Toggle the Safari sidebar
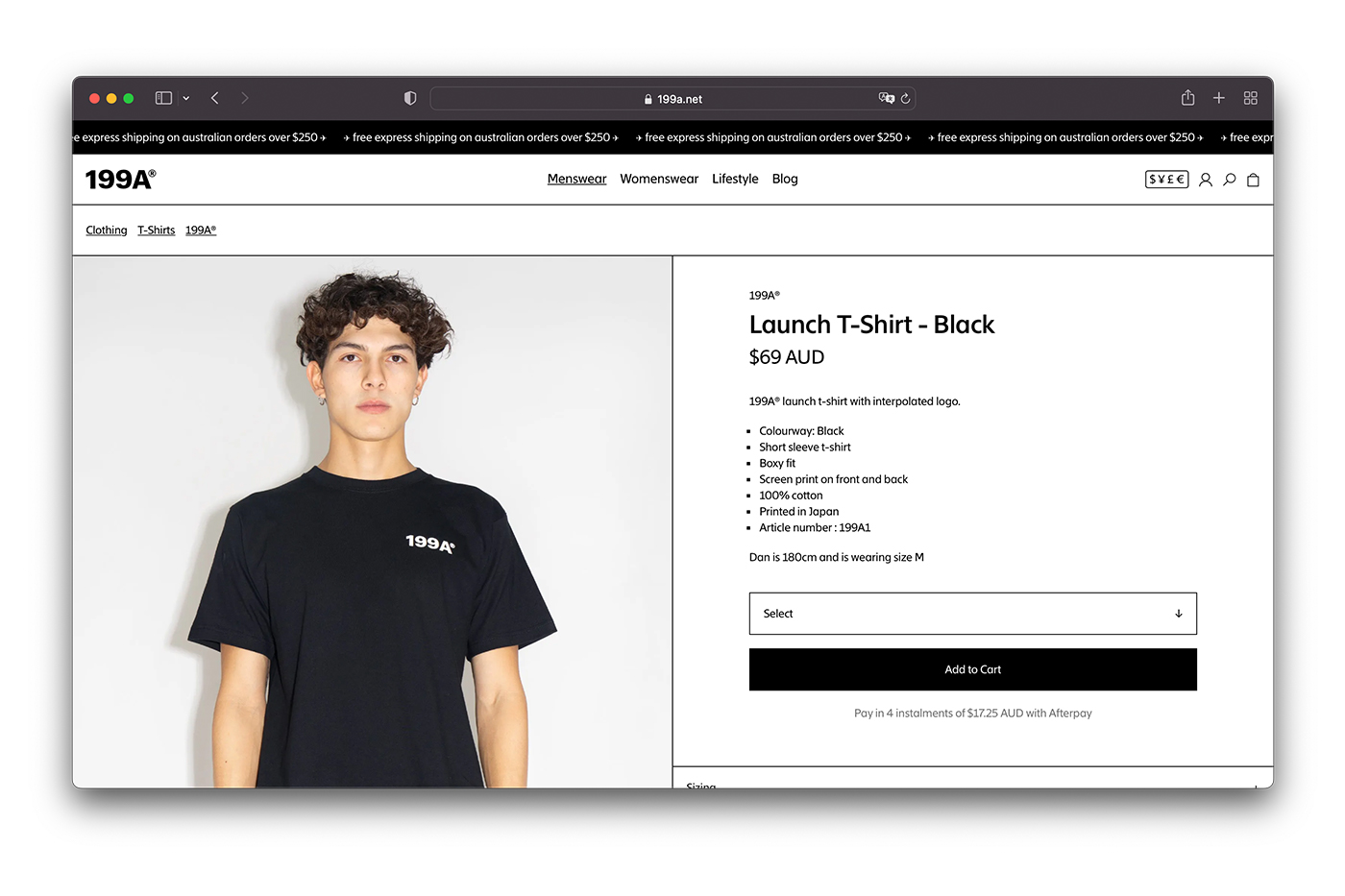 [164, 98]
